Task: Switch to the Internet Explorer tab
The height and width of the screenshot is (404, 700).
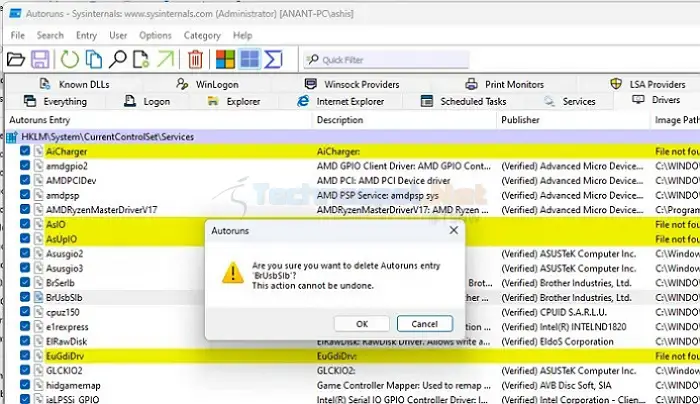Action: coord(341,101)
